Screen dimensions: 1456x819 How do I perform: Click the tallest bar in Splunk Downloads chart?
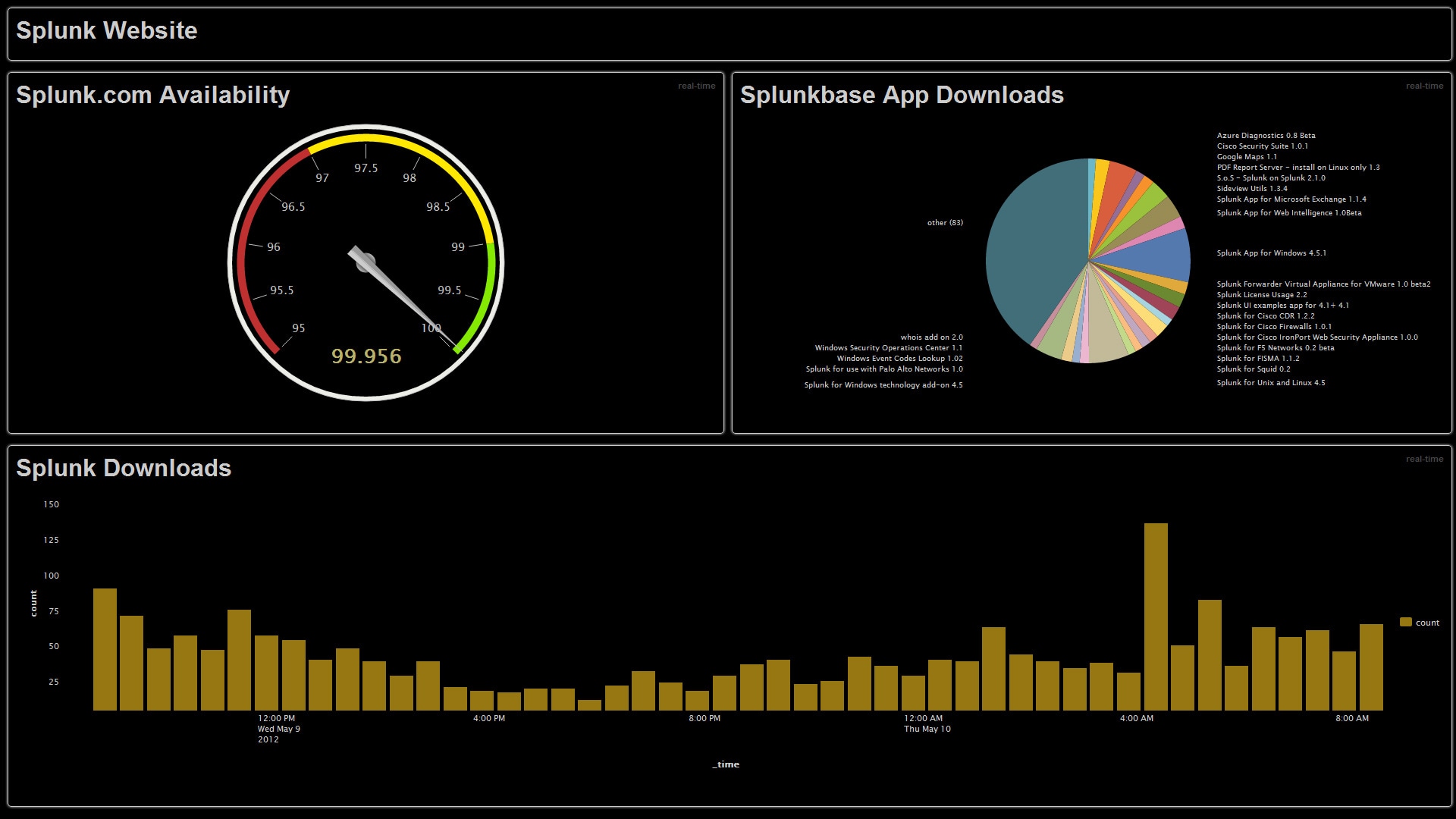click(1156, 617)
